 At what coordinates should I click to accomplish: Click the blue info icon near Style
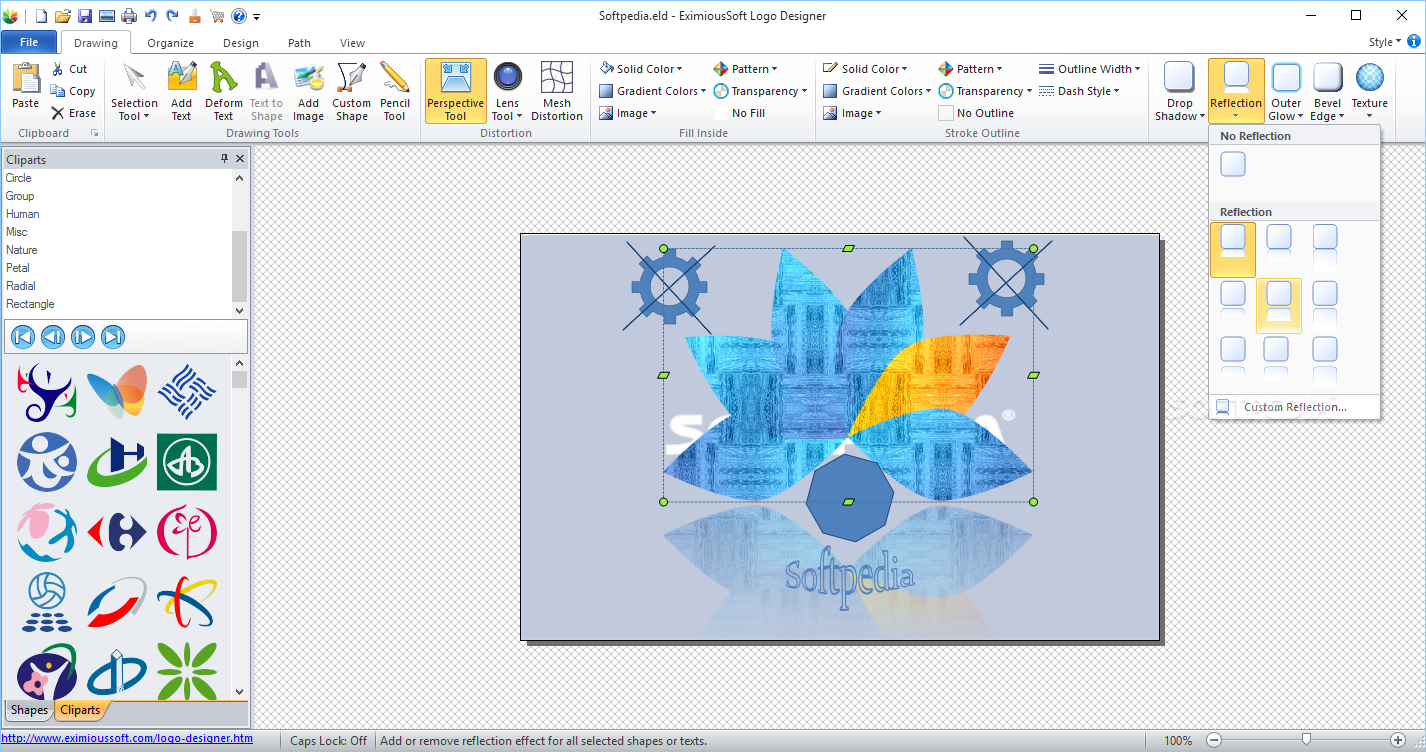point(1414,42)
